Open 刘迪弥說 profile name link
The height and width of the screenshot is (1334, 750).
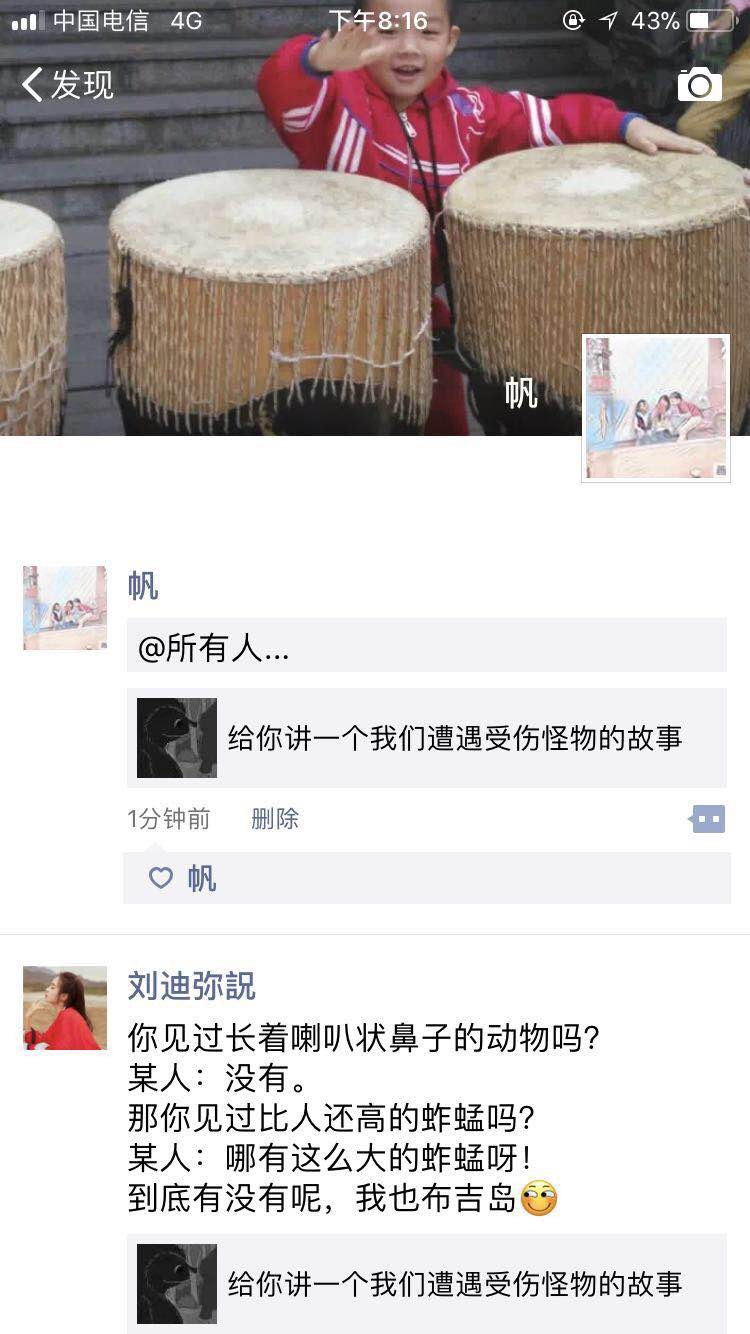(x=191, y=986)
